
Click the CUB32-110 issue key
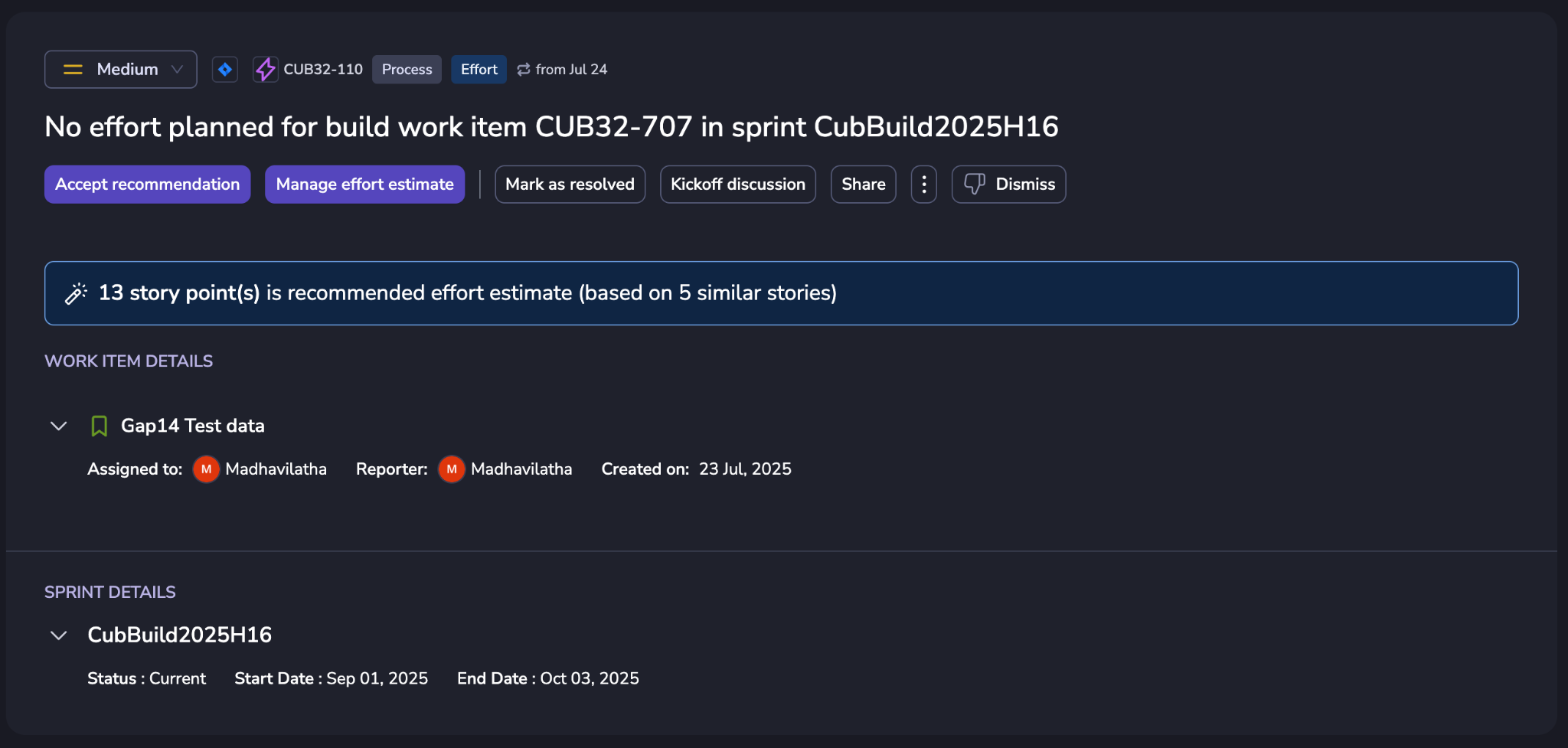point(323,70)
